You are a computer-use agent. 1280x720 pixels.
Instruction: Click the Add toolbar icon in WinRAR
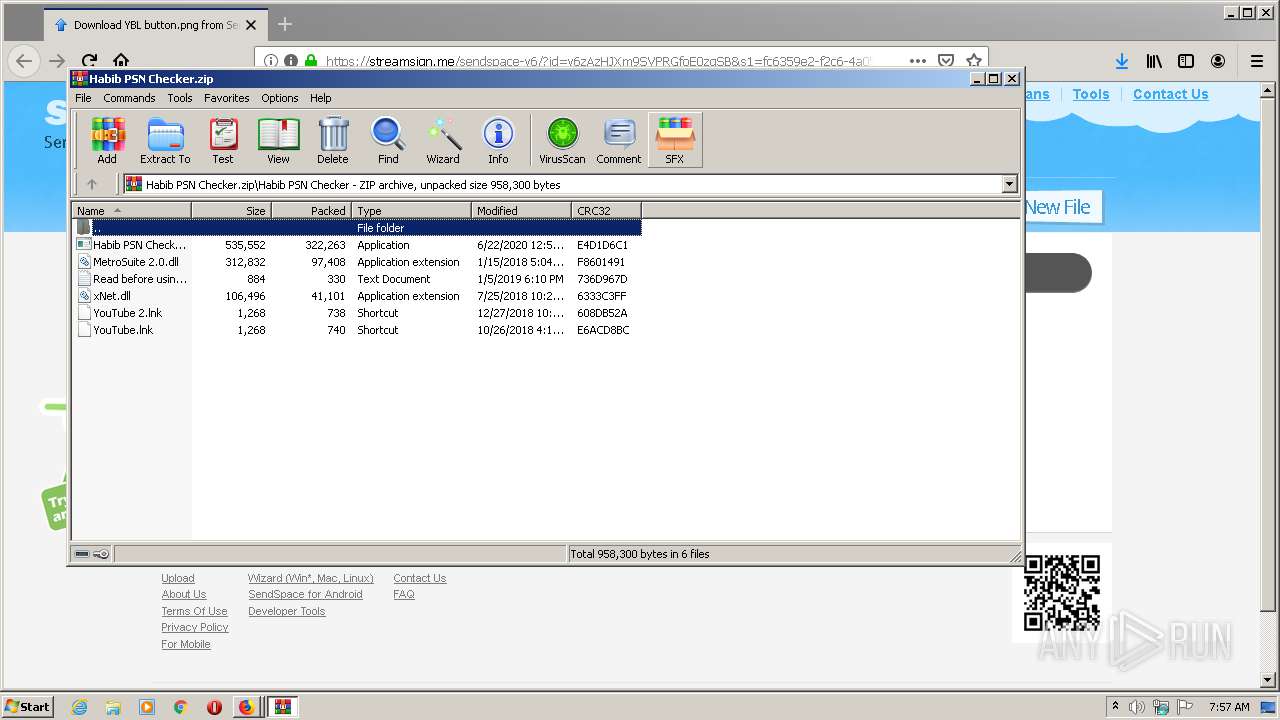click(107, 140)
